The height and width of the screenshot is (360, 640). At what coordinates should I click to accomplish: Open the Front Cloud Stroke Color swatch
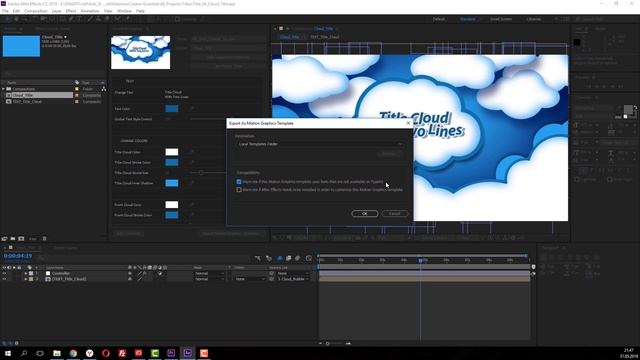coord(171,215)
